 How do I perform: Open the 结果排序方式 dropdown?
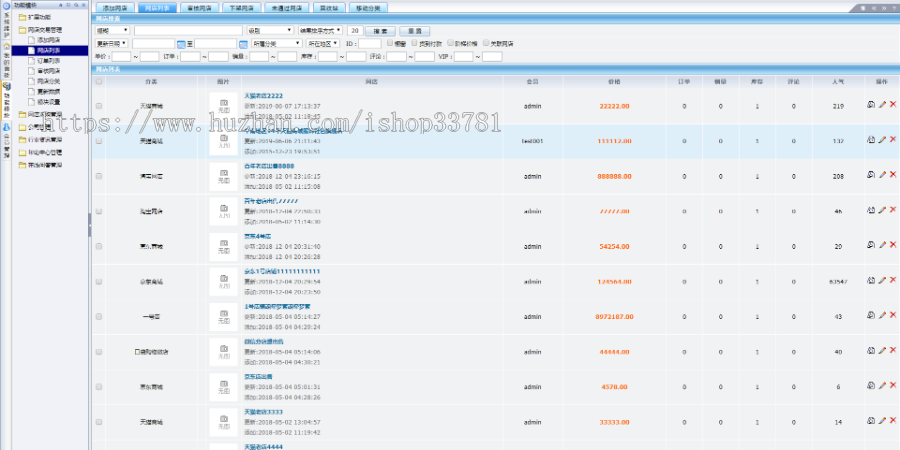point(321,30)
